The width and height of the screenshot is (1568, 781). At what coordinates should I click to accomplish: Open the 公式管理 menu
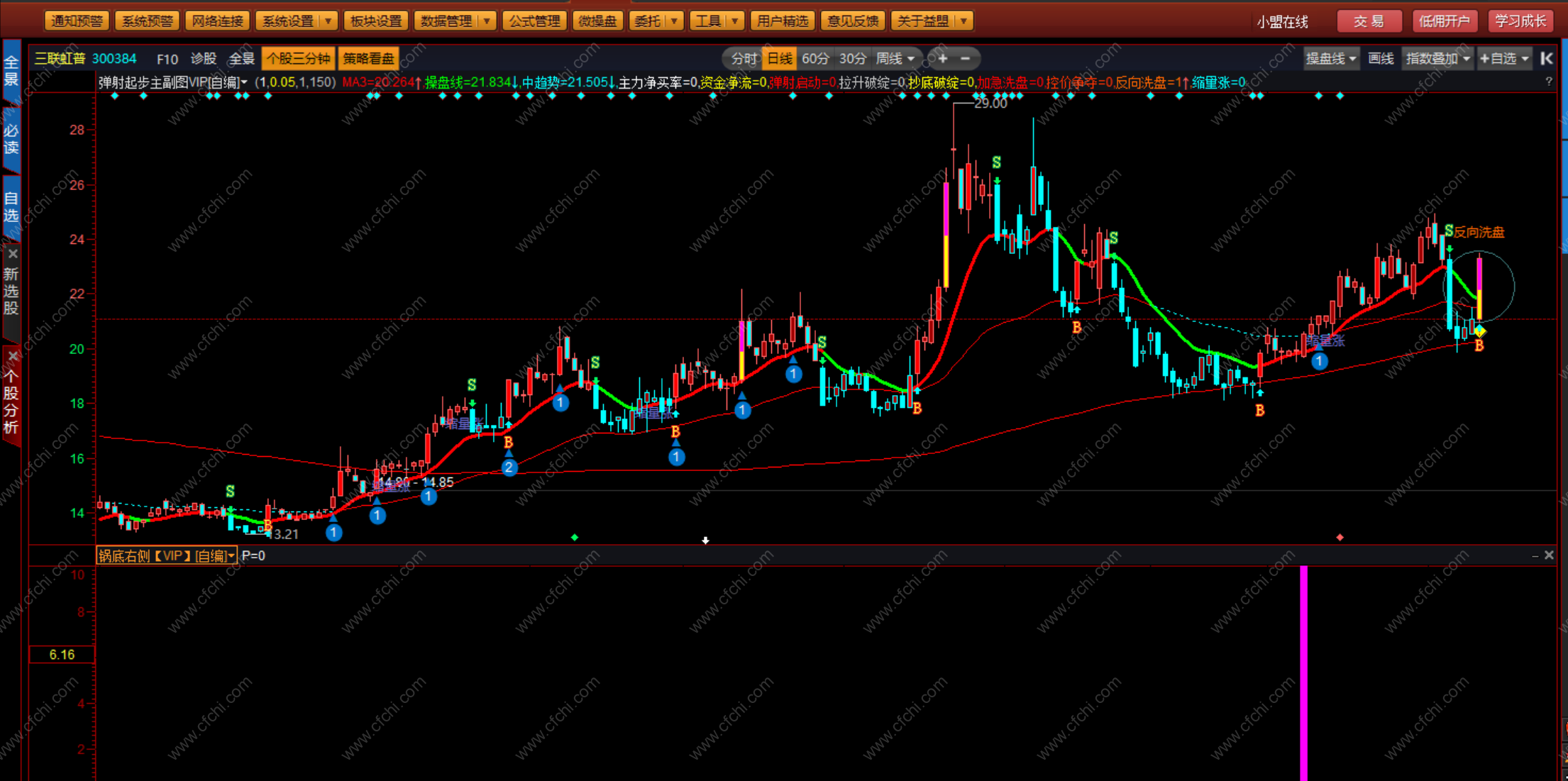pos(534,21)
